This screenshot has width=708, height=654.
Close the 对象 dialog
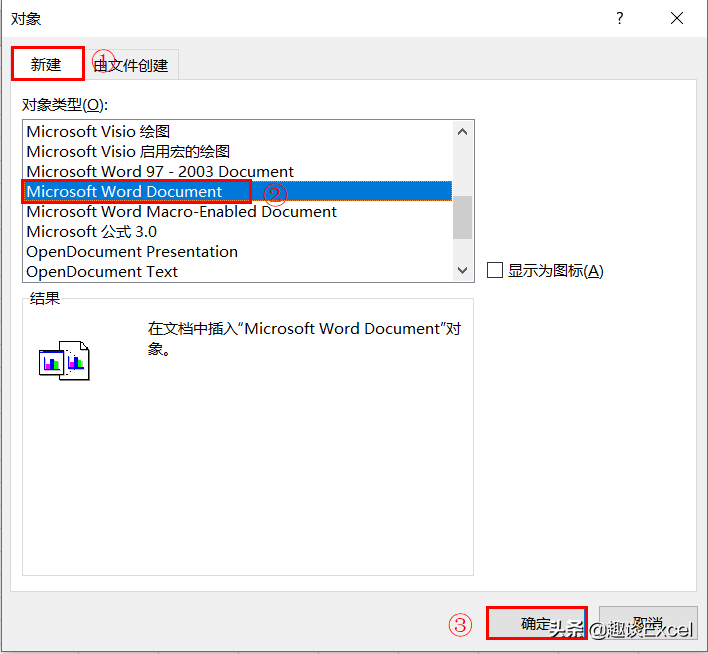coord(677,19)
